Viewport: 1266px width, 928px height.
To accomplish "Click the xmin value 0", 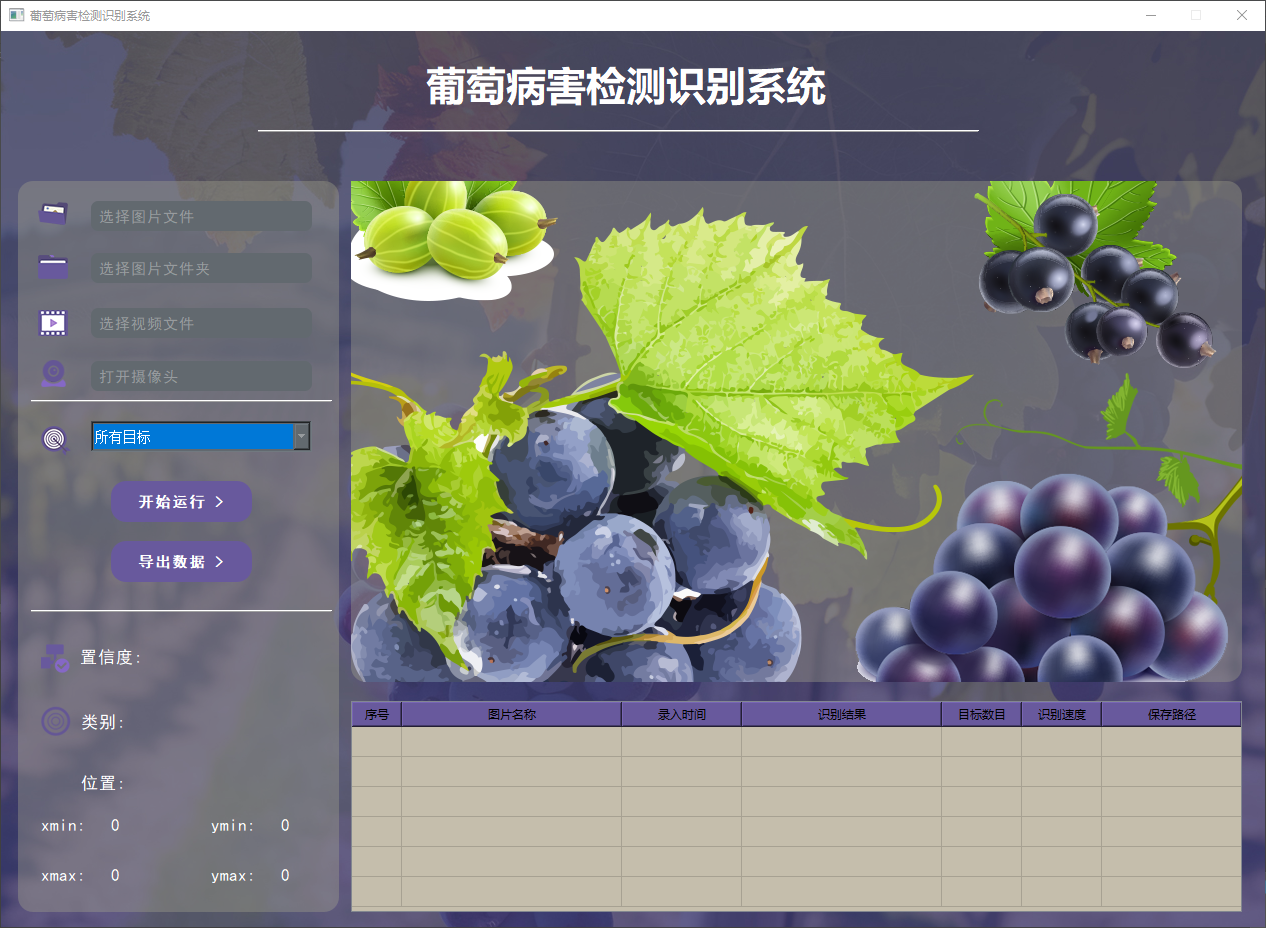I will click(115, 825).
